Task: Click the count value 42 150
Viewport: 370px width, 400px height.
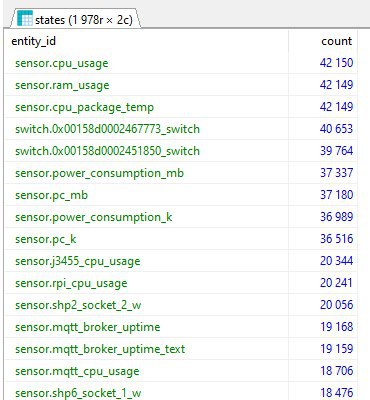Action: pyautogui.click(x=336, y=63)
